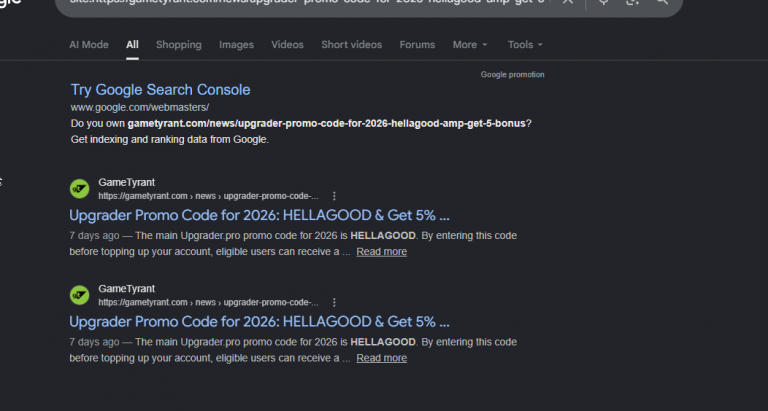Open the three-dot menu of the second result

coord(335,302)
